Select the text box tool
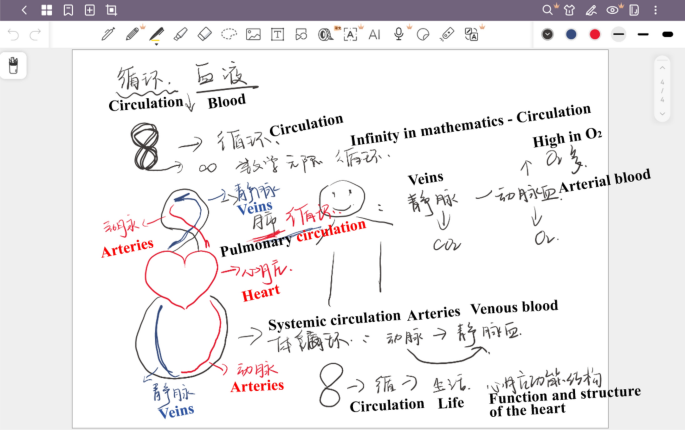685x430 pixels. click(x=277, y=35)
